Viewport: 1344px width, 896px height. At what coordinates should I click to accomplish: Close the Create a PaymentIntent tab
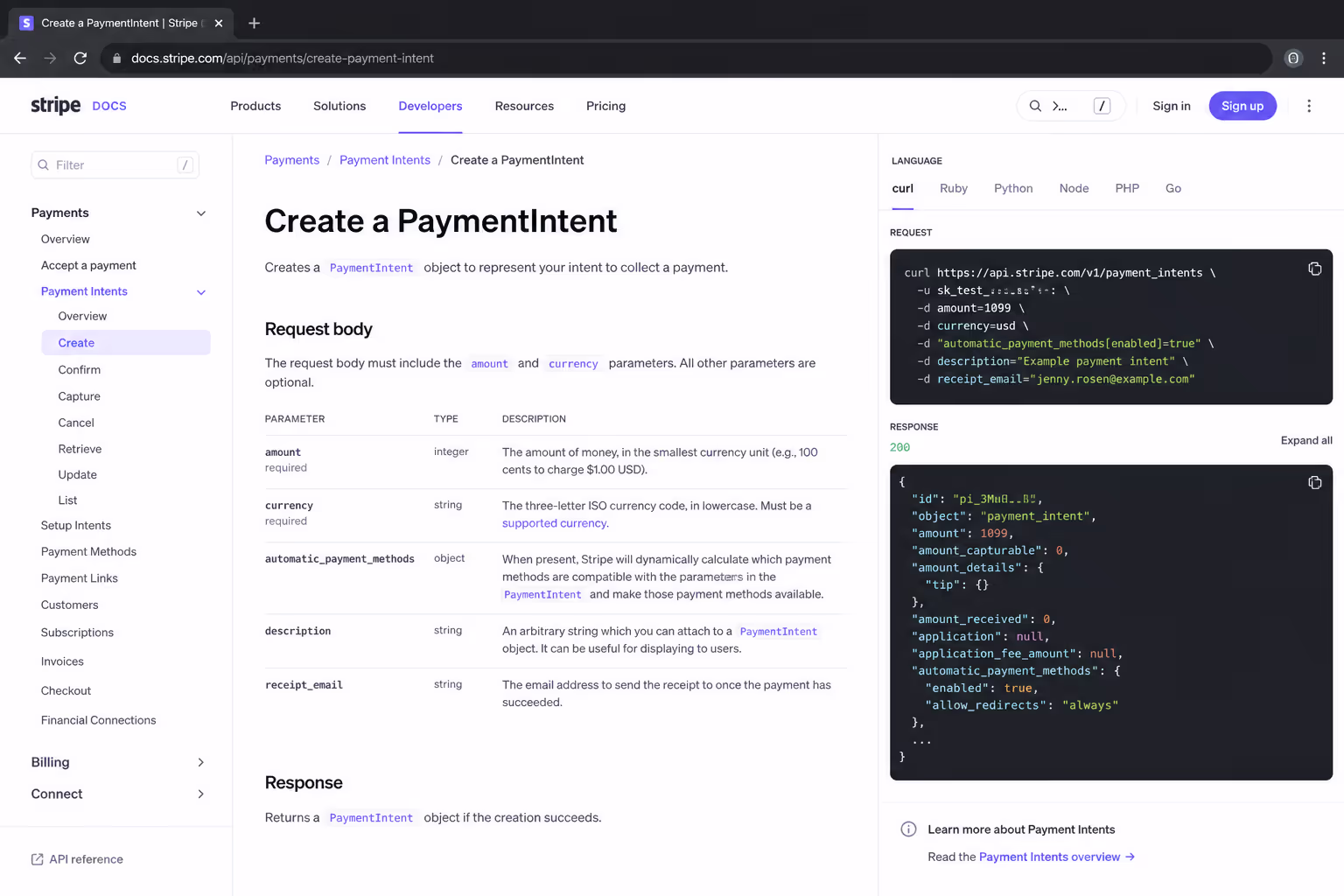click(x=219, y=23)
